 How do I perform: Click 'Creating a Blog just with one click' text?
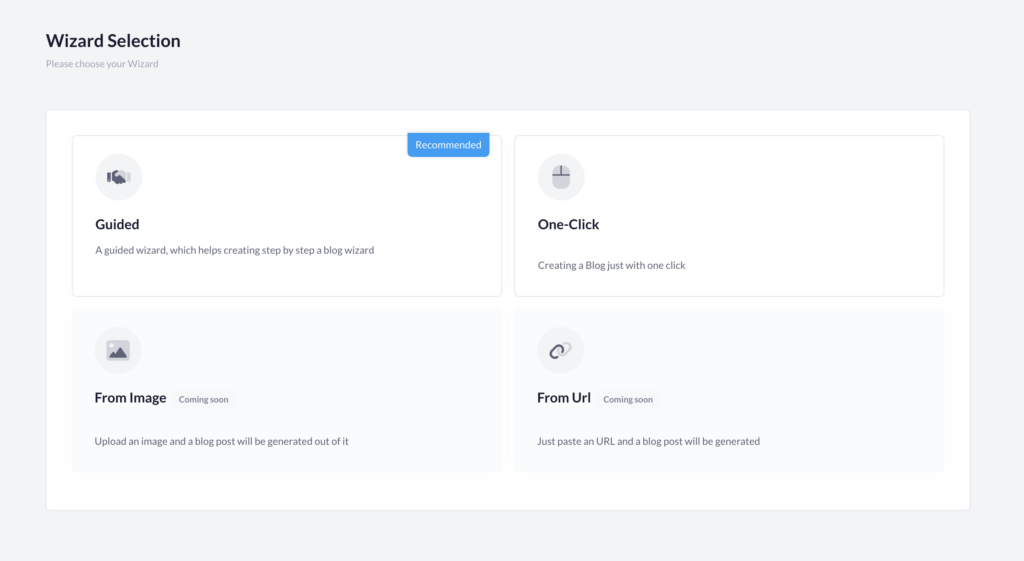pos(611,265)
